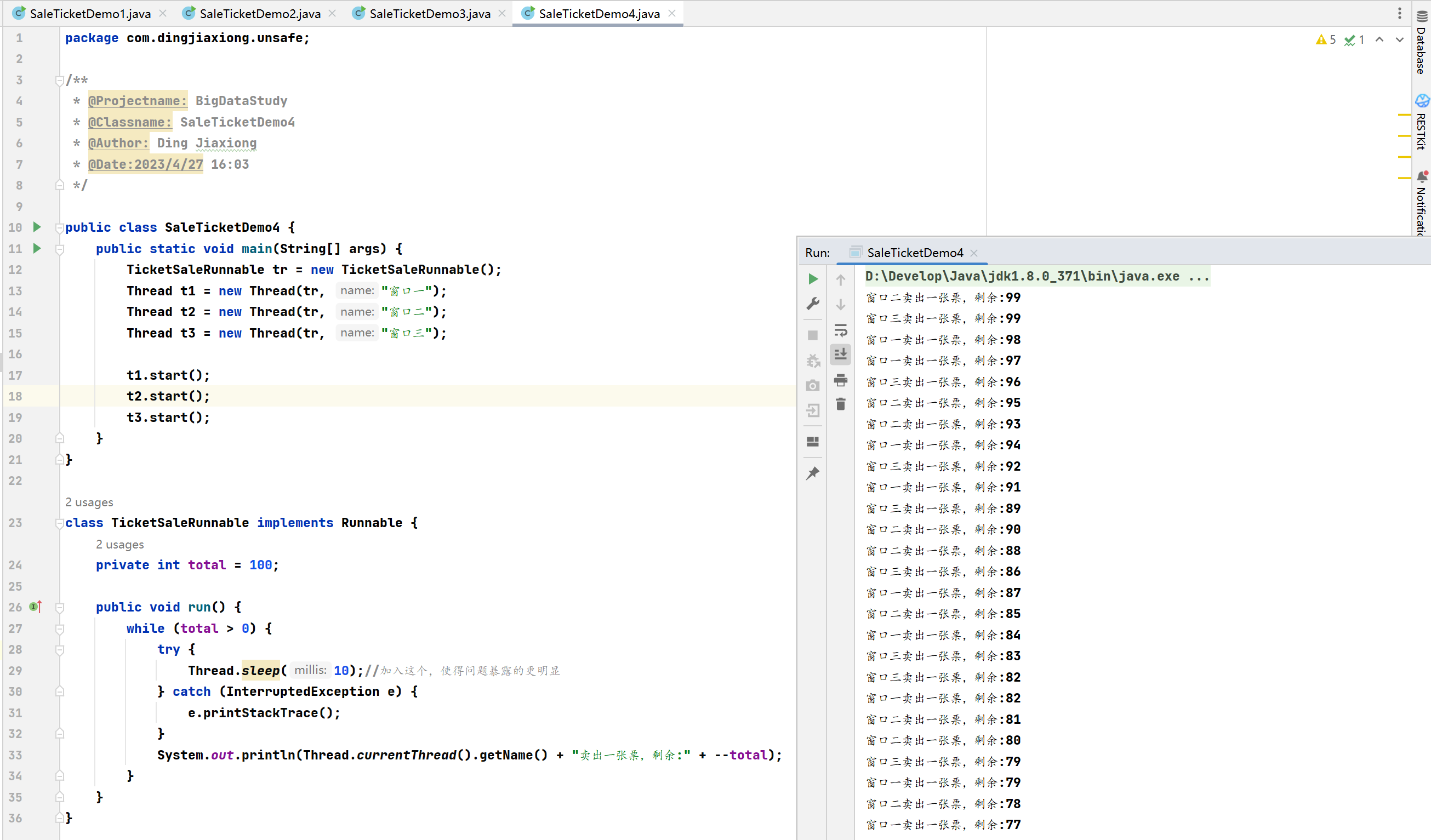Move down the console stack trace
This screenshot has width=1431, height=840.
840,304
